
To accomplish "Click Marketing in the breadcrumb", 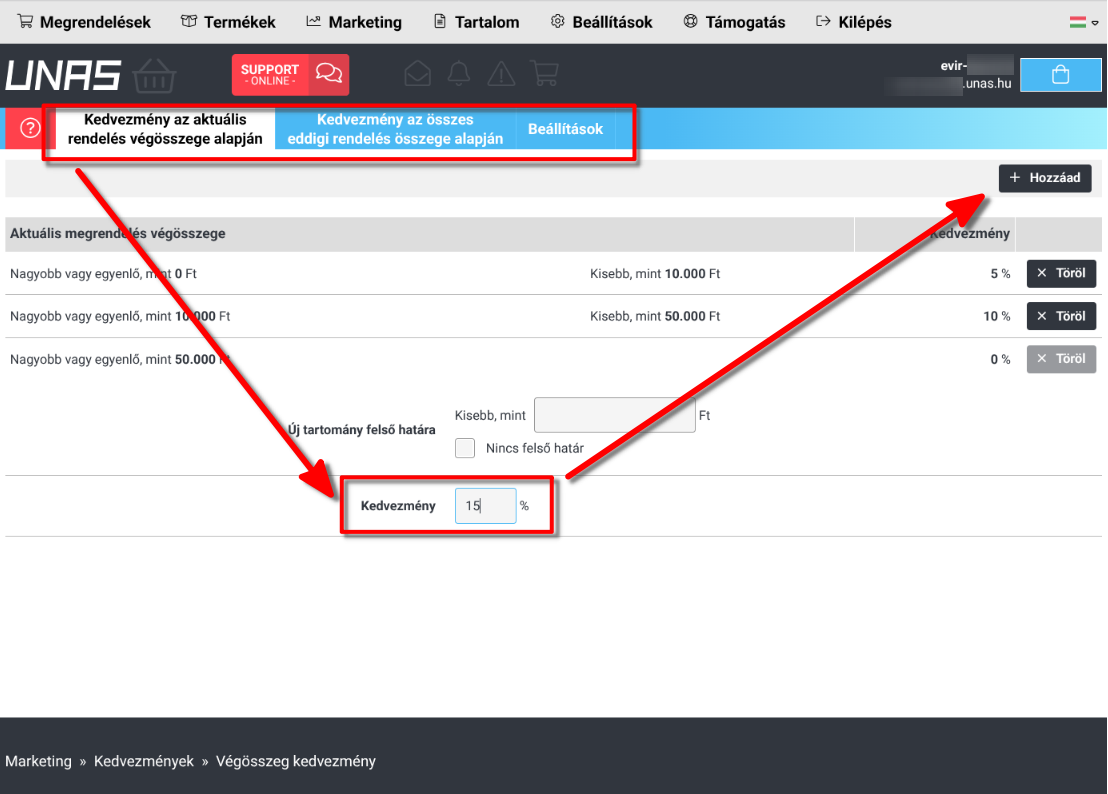I will [38, 762].
